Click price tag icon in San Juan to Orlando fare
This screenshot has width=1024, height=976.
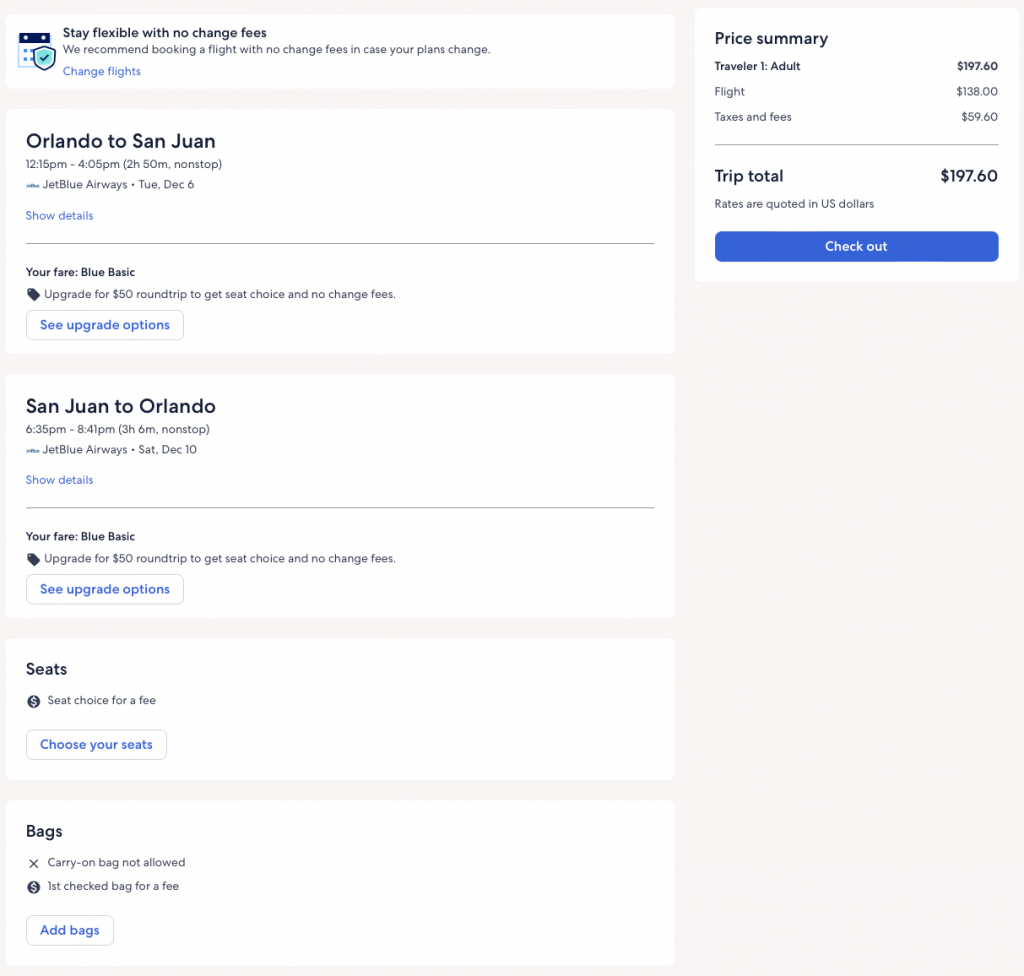tap(34, 559)
